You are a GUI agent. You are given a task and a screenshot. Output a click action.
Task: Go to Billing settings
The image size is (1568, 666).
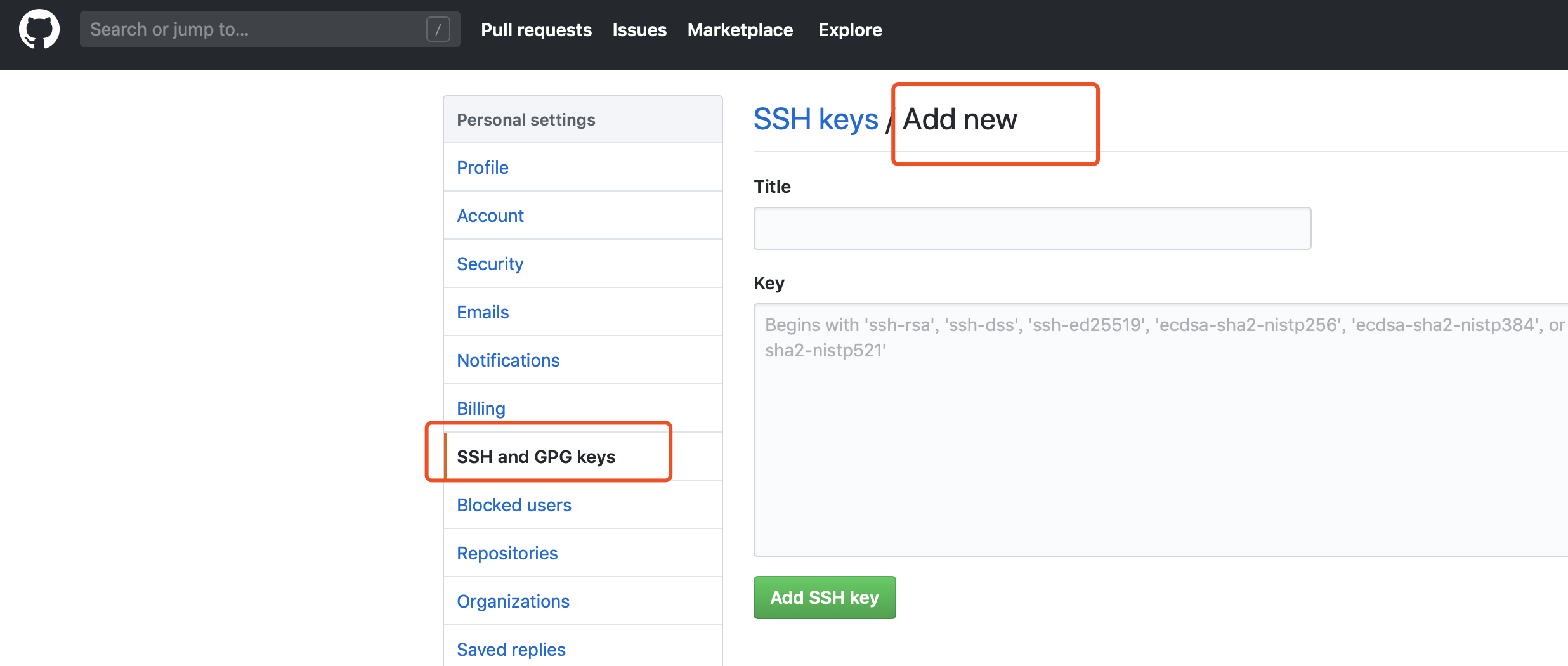point(583,408)
